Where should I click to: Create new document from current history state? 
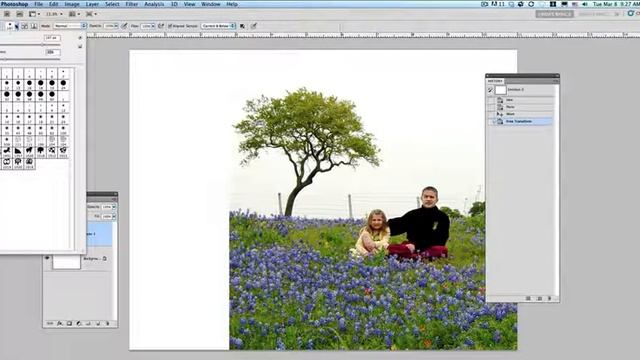point(528,298)
